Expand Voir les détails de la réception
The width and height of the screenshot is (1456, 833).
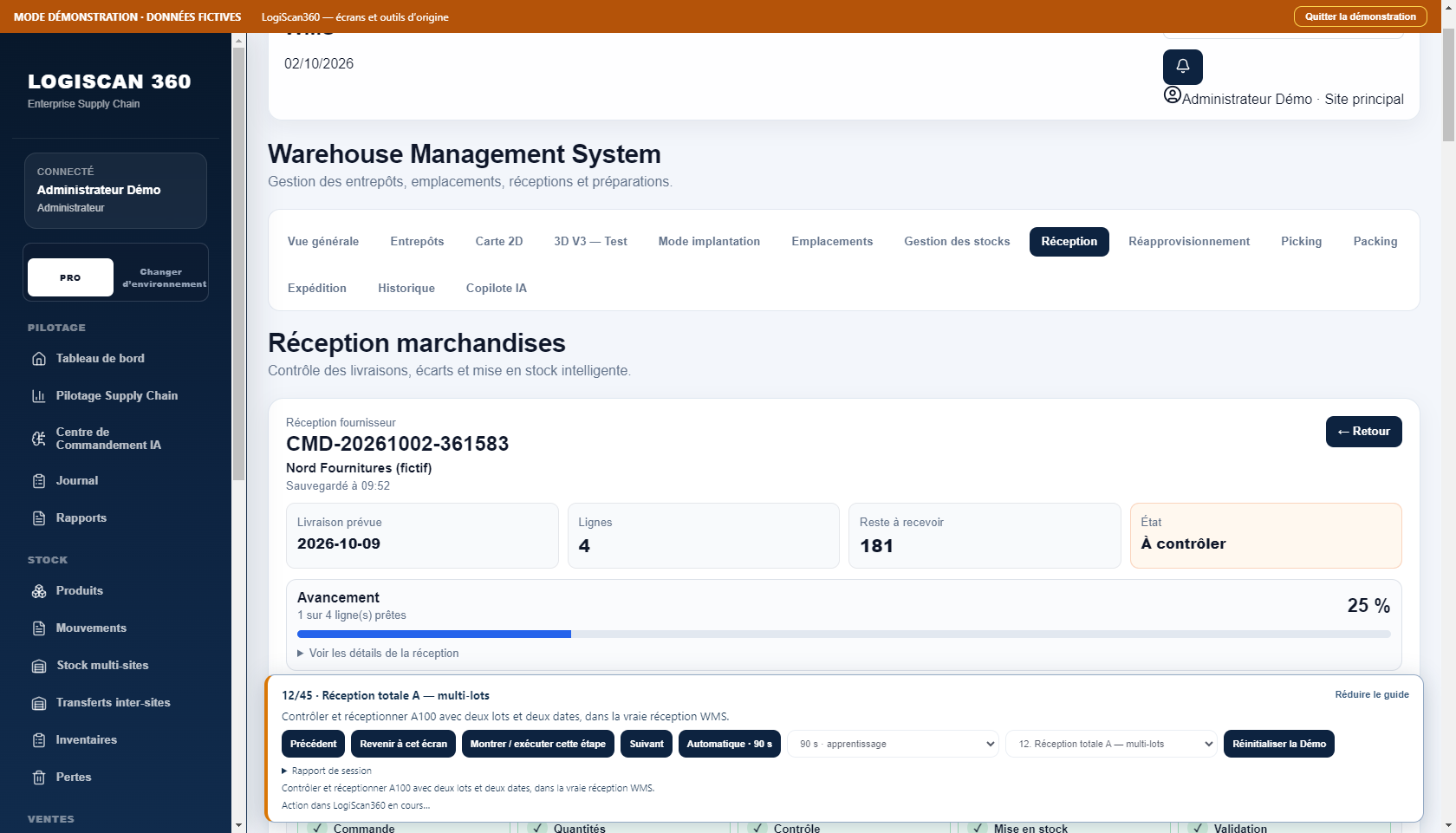(378, 653)
